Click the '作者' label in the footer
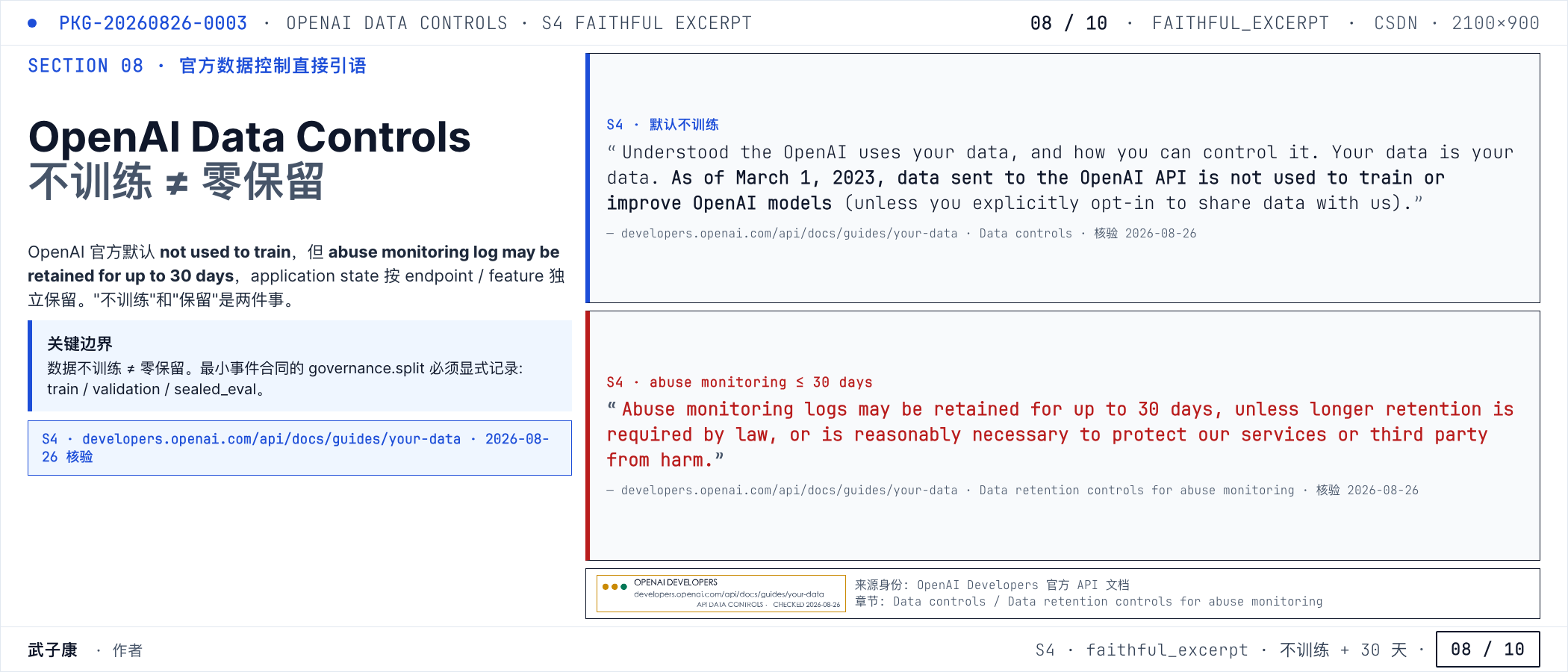The image size is (1568, 672). [x=128, y=650]
